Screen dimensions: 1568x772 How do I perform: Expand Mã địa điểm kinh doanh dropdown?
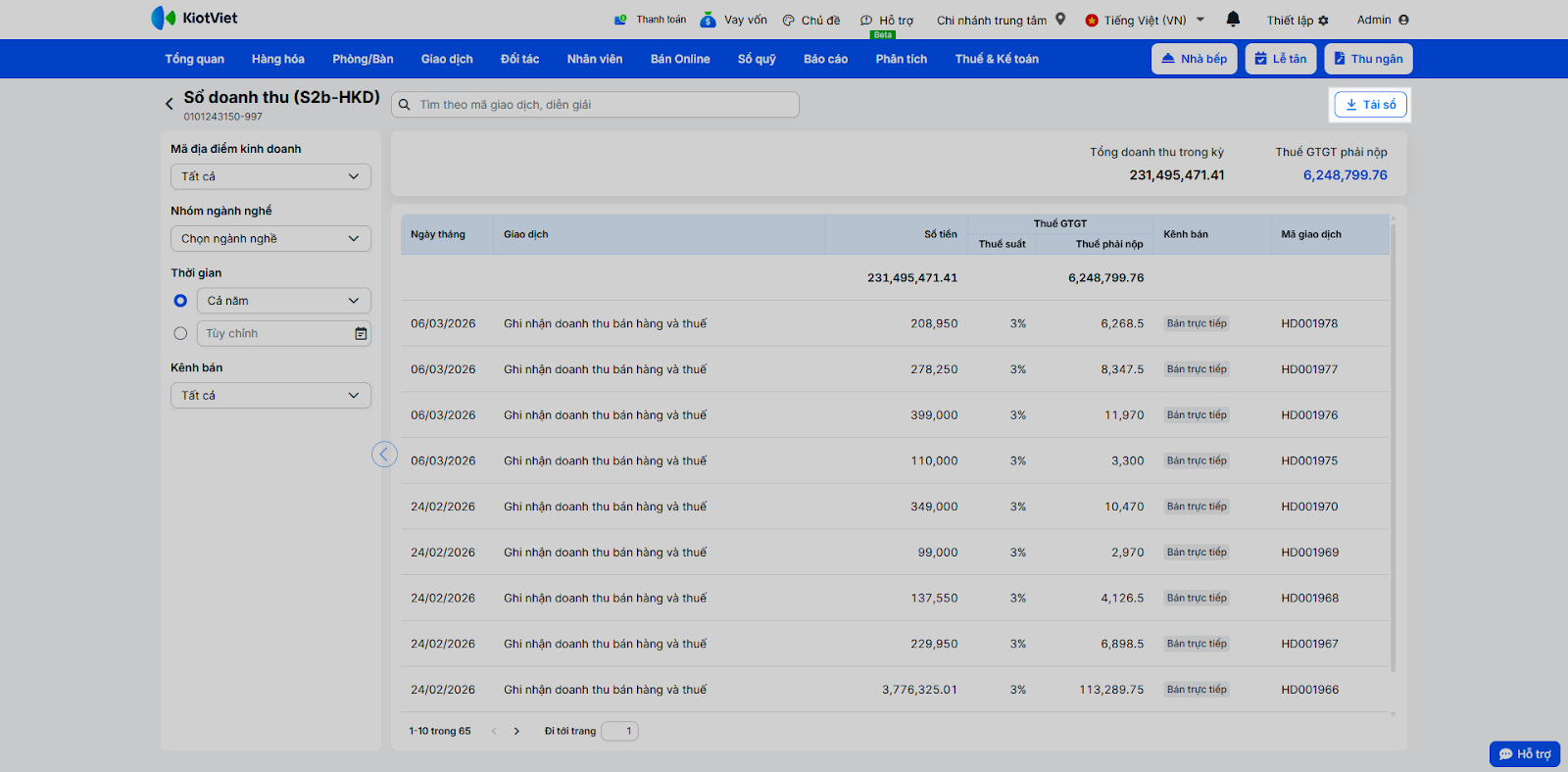pos(270,176)
